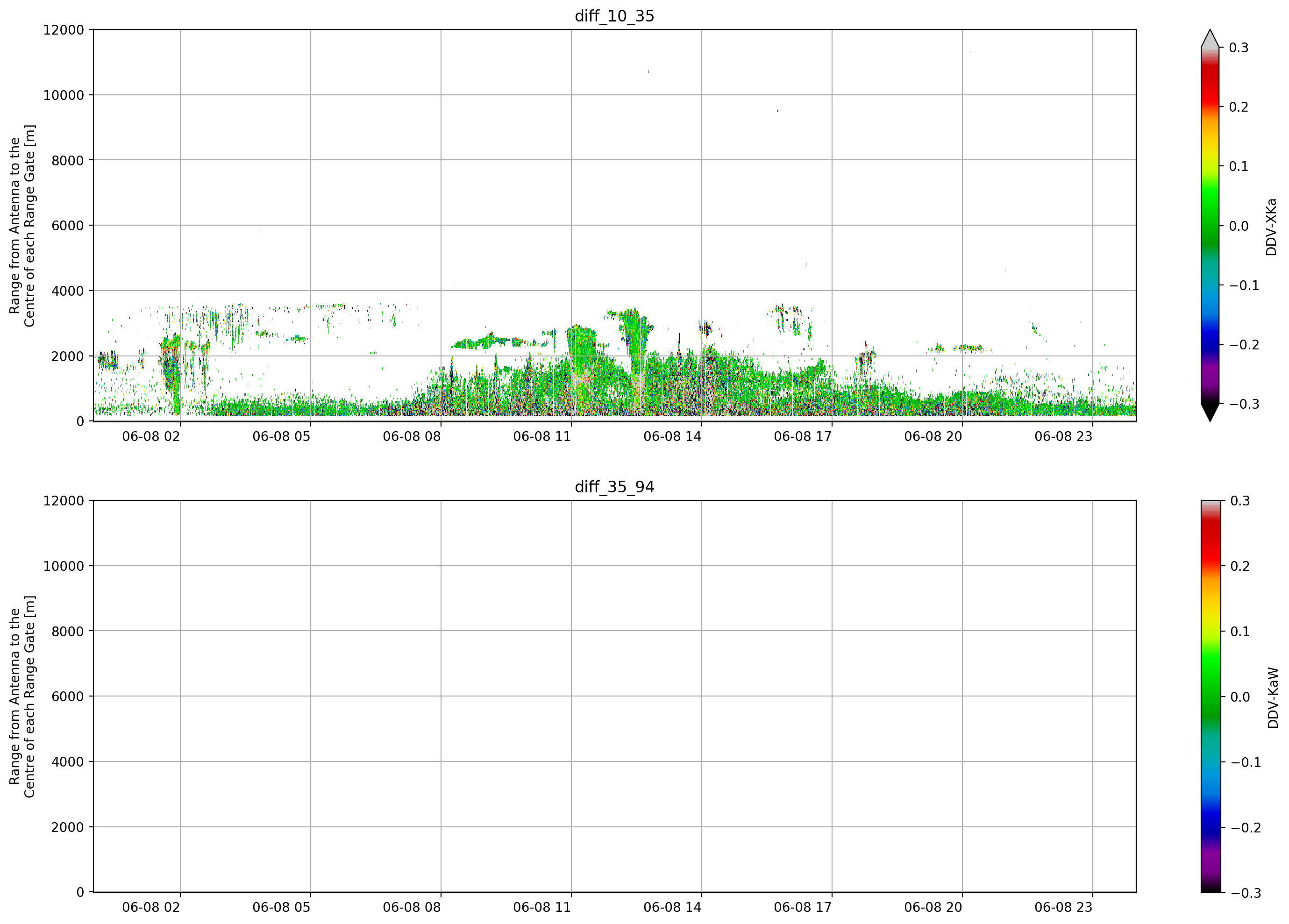Click the purple region of DDV-KaW colorbar
Image resolution: width=1289 pixels, height=924 pixels.
click(1210, 864)
